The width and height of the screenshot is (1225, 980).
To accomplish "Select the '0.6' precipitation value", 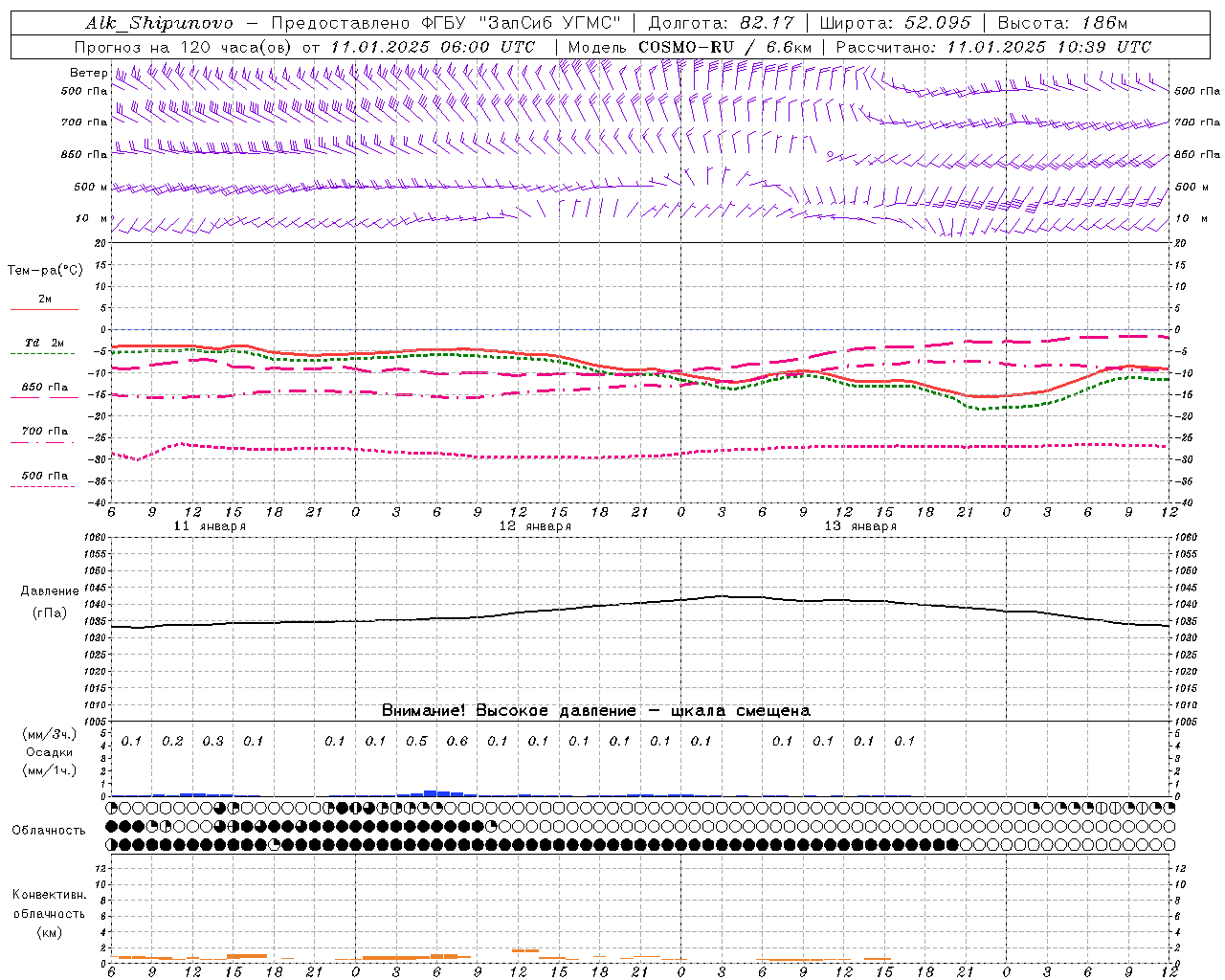I will click(457, 741).
